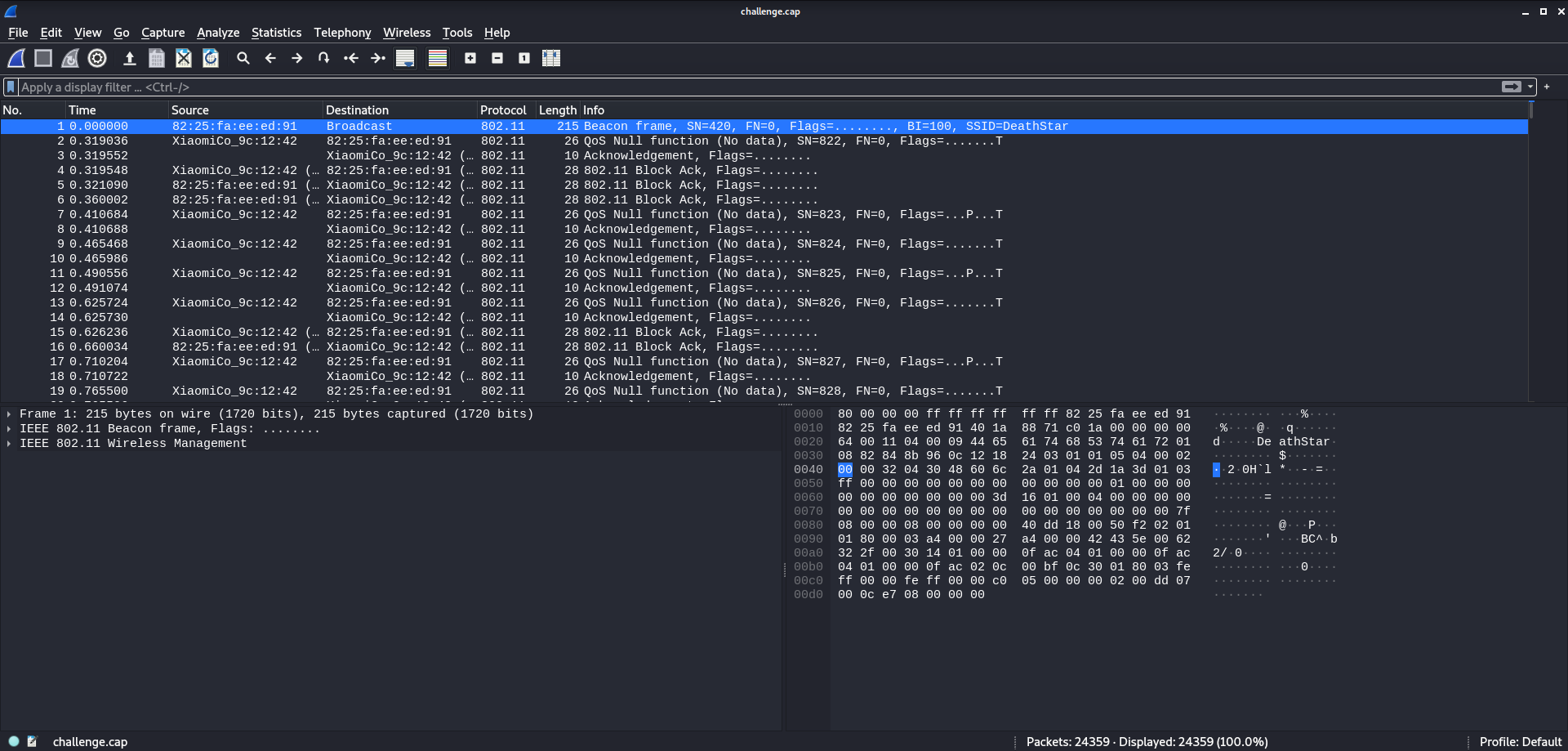Click the capture file properties status bar icon
This screenshot has width=1568, height=751.
coord(32,741)
